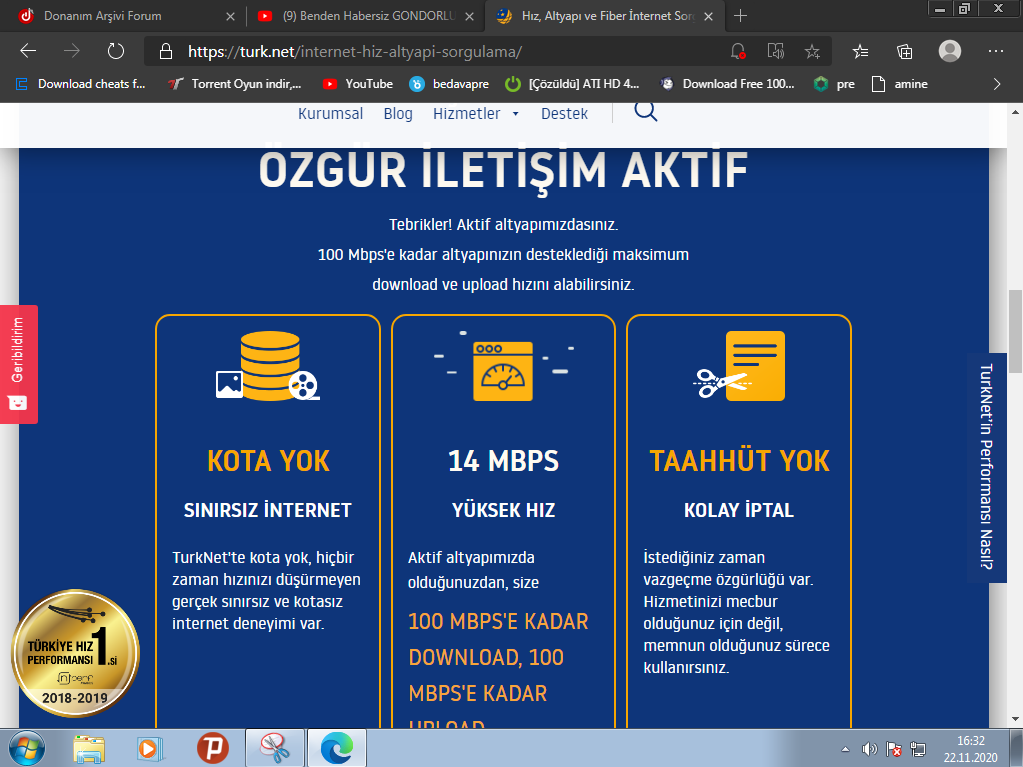The width and height of the screenshot is (1023, 767).
Task: Open [Çözüldü] ATI HD 4 bookmark
Action: [x=573, y=83]
